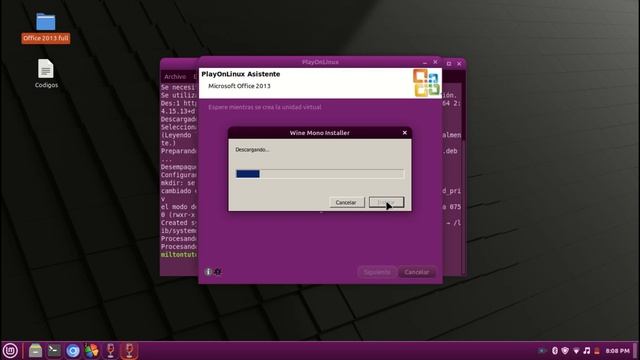Open Chromium browser from the taskbar

pyautogui.click(x=73, y=351)
